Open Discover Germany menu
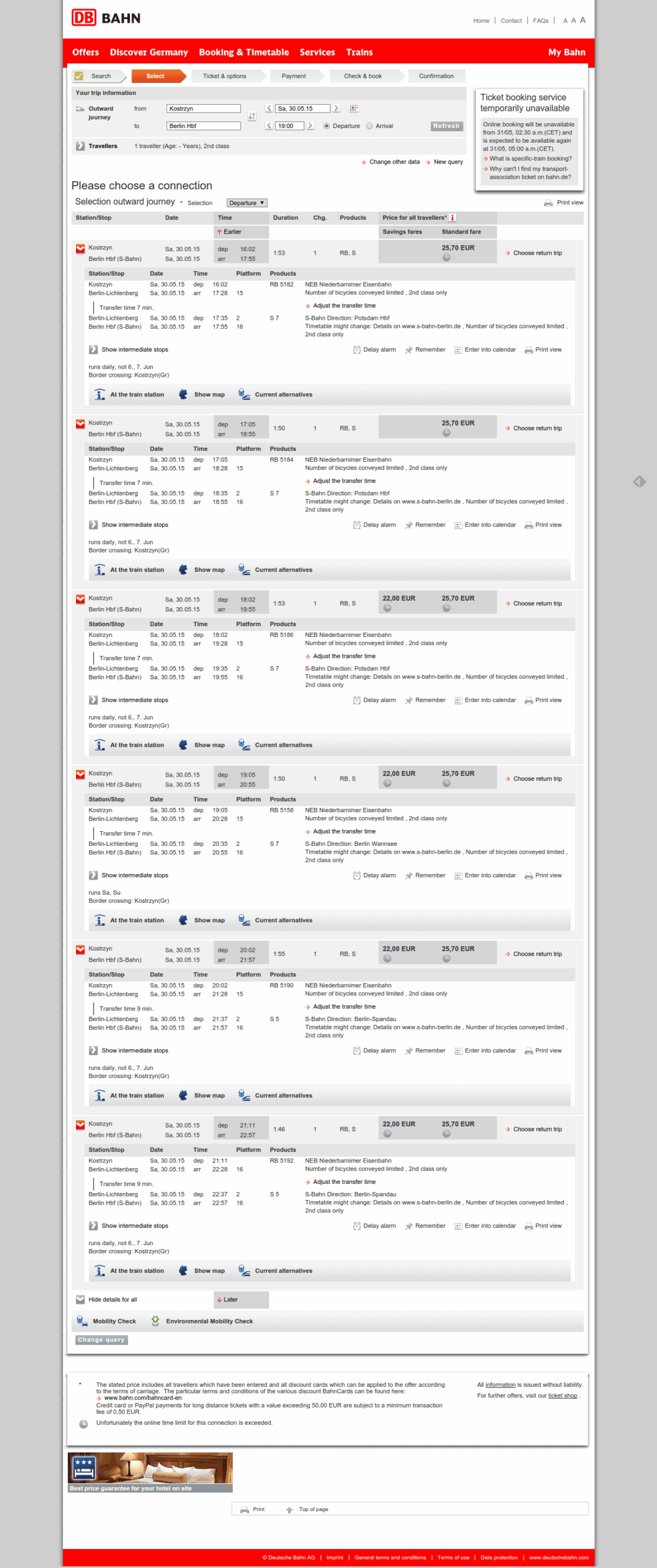The image size is (657, 1568). click(x=149, y=52)
